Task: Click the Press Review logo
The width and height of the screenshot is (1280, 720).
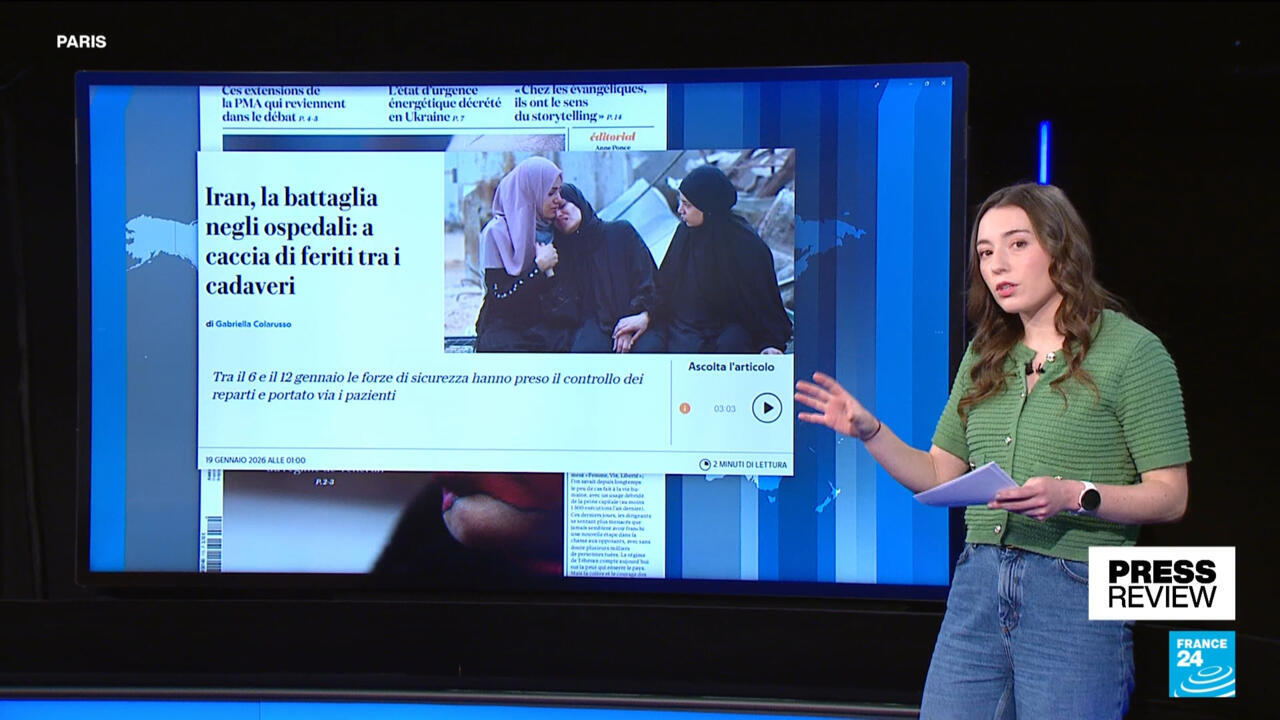Action: pyautogui.click(x=1161, y=583)
